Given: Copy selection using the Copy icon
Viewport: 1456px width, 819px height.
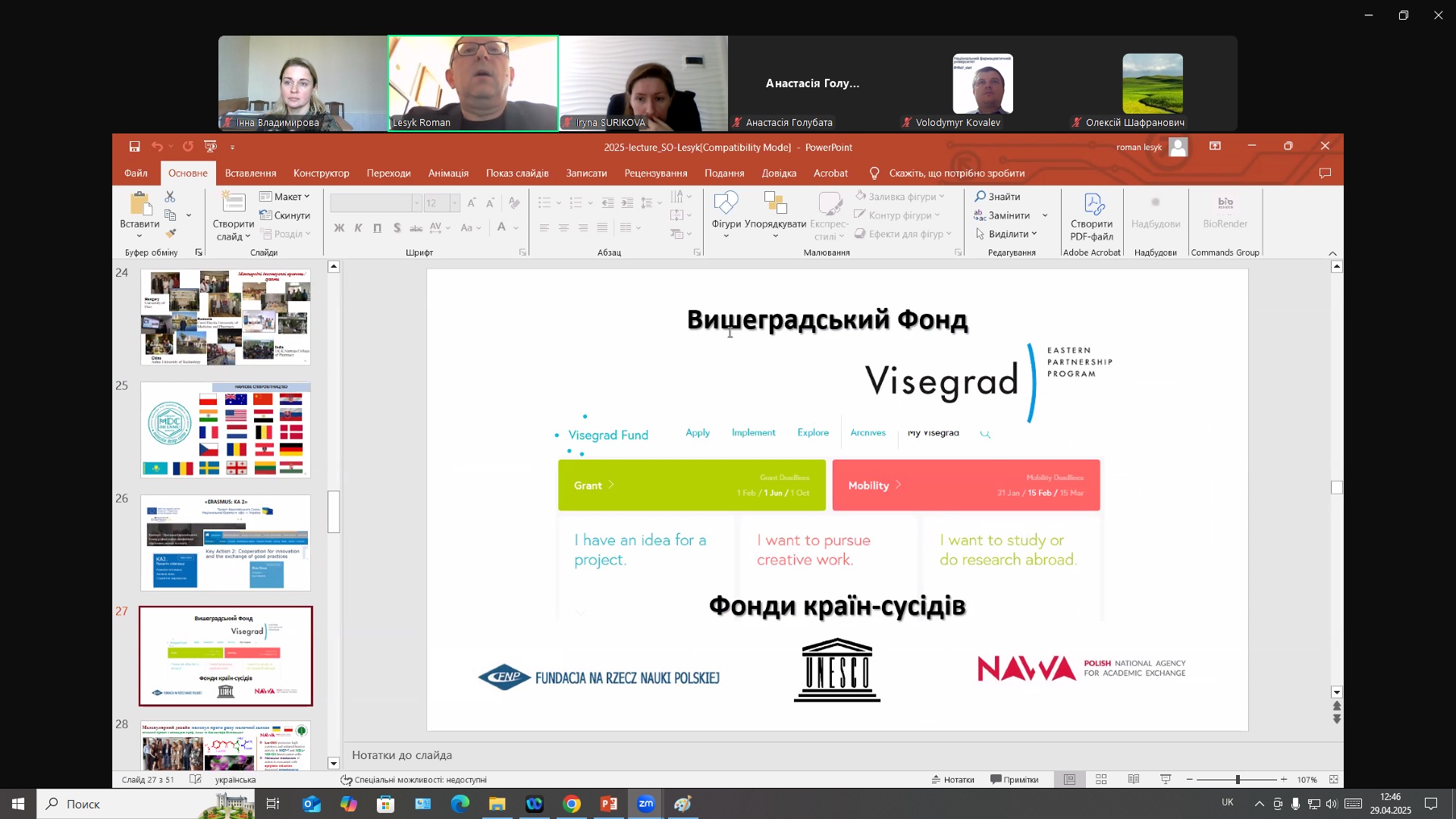Looking at the screenshot, I should [x=171, y=215].
